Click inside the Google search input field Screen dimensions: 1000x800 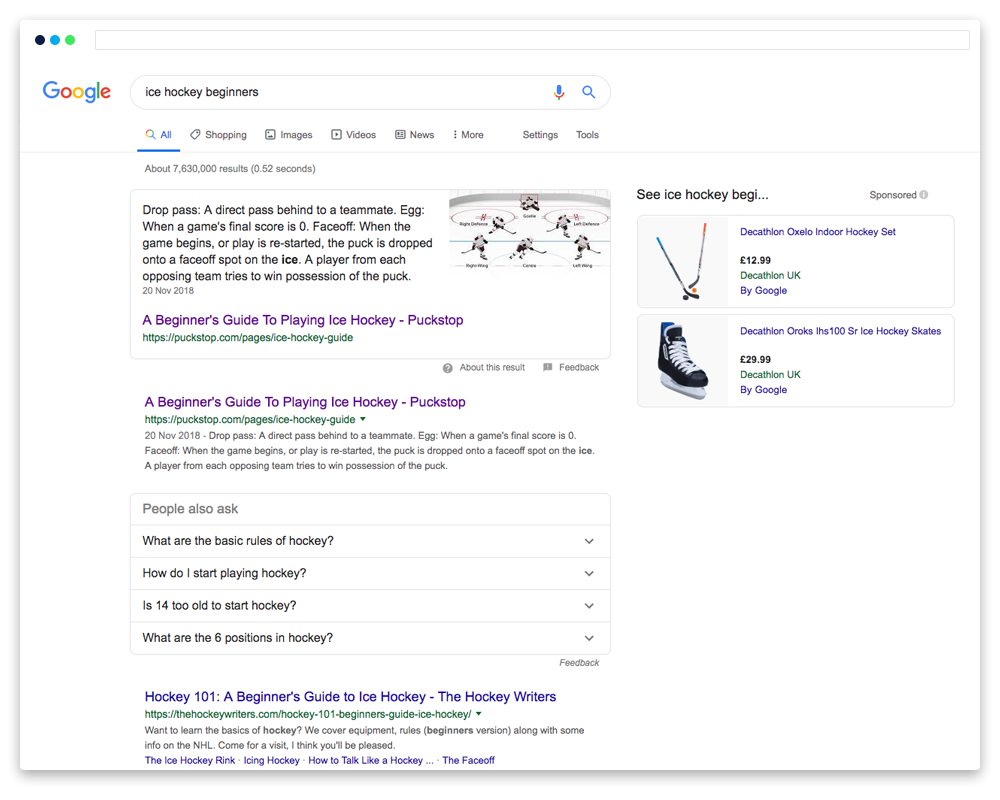coord(340,92)
